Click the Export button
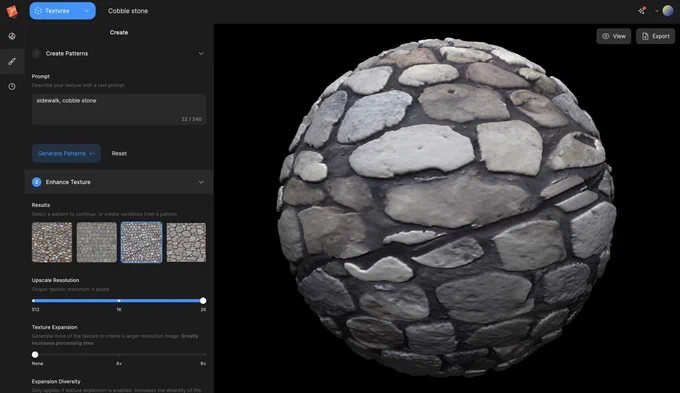 point(655,36)
